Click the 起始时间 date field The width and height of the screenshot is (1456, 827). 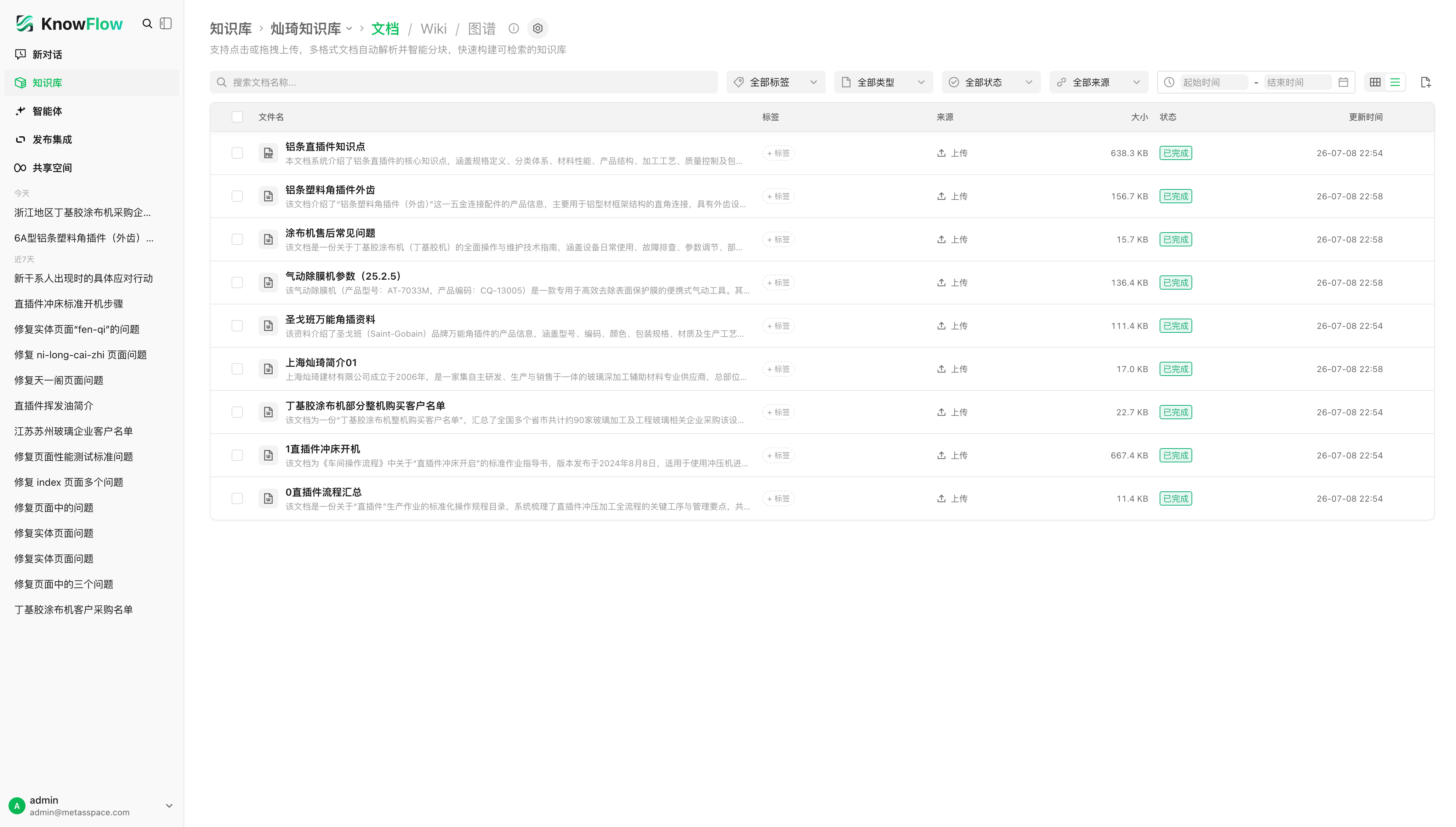1214,82
